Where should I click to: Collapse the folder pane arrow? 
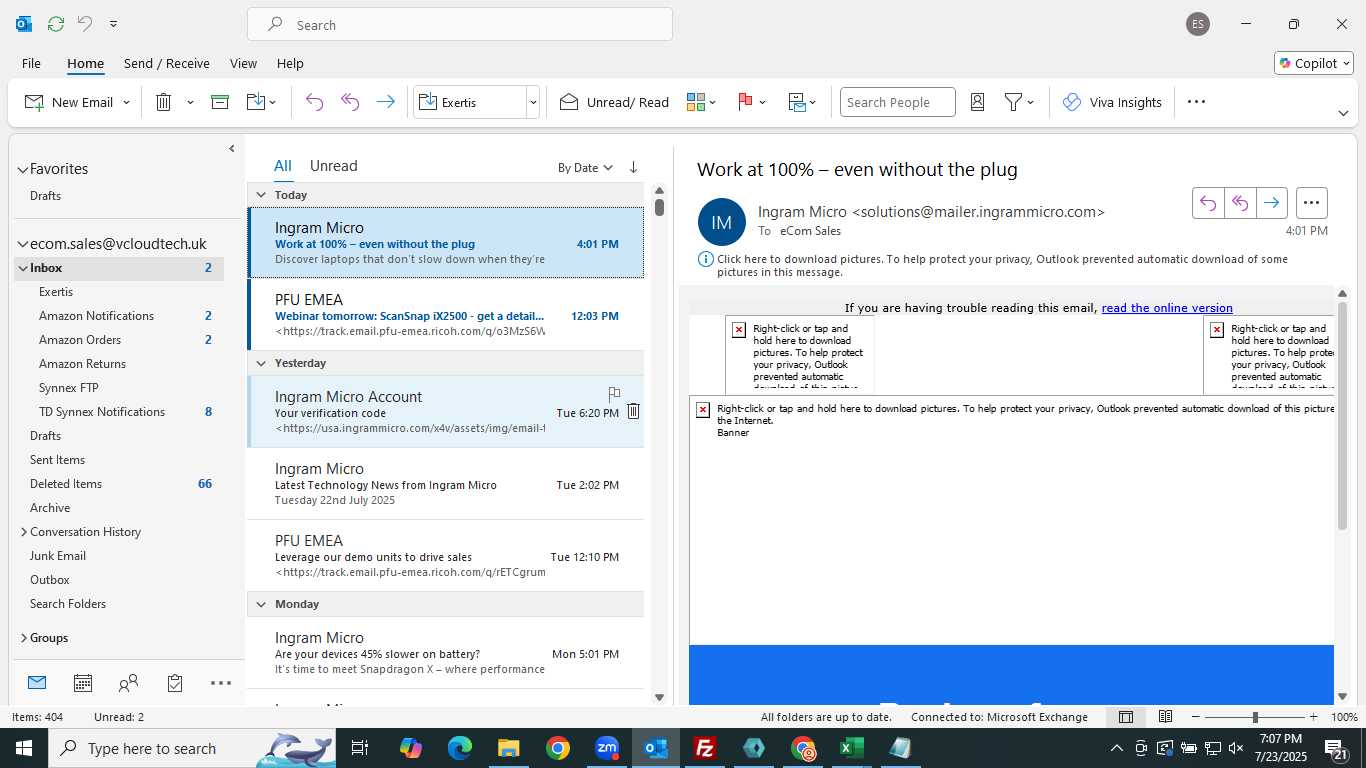point(231,148)
